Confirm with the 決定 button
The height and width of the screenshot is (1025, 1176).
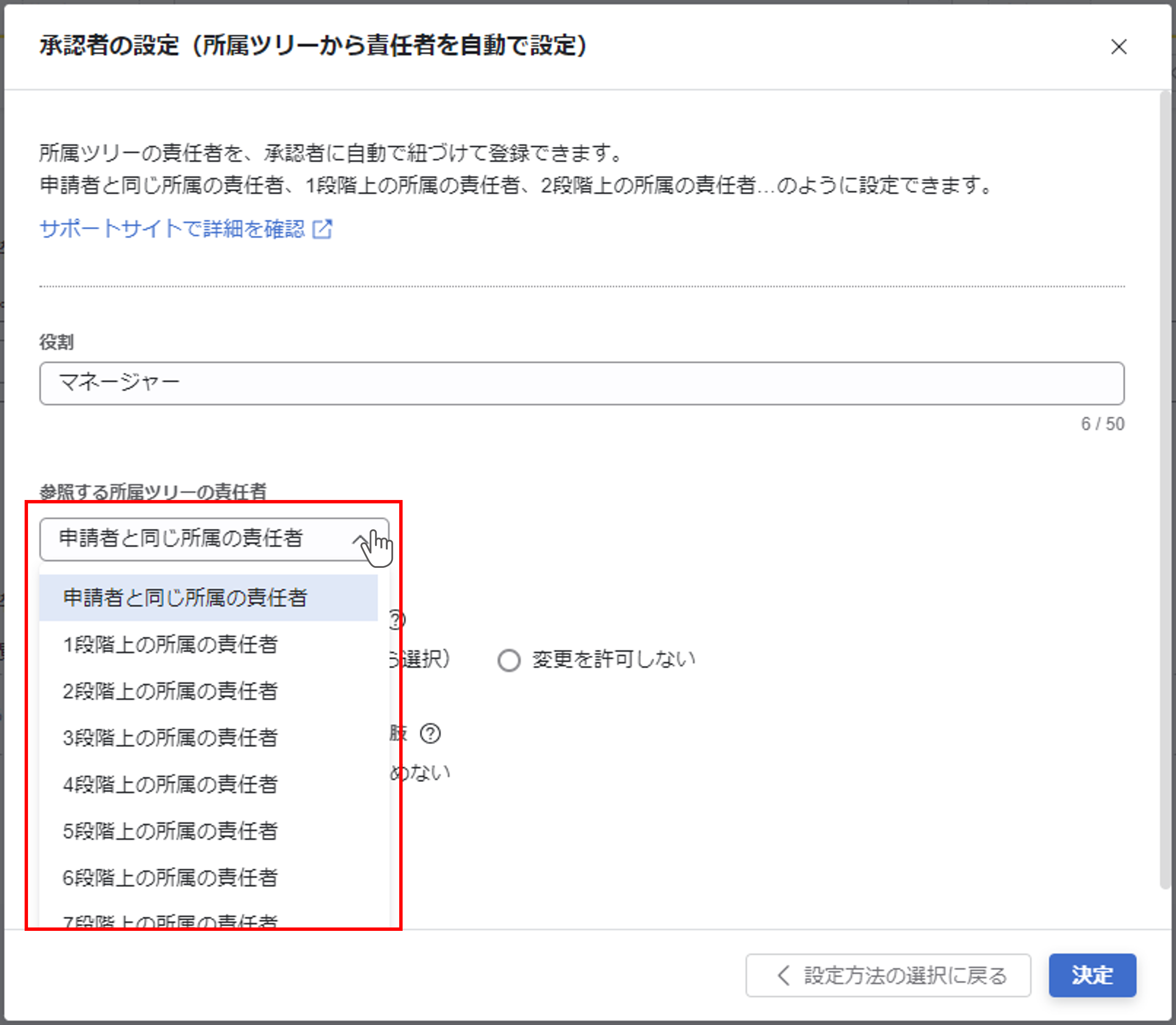coord(1092,975)
